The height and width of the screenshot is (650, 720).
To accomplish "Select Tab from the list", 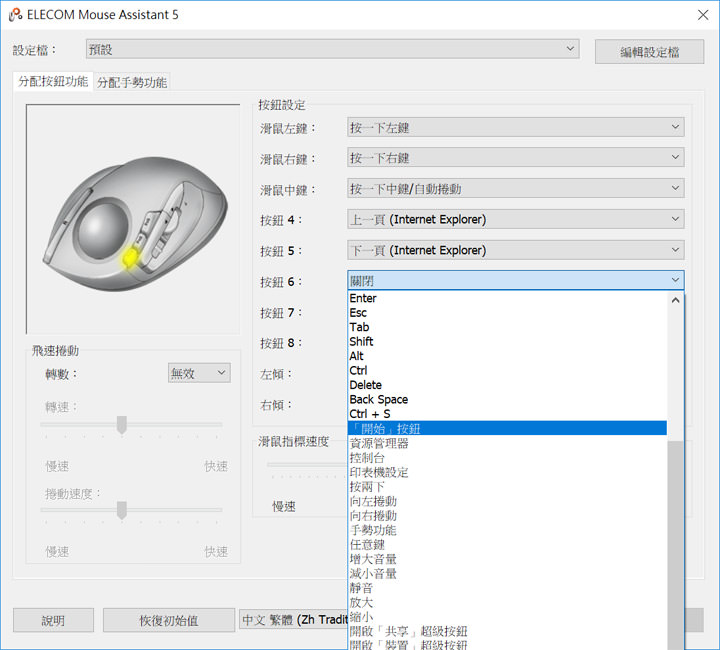I will [507, 327].
